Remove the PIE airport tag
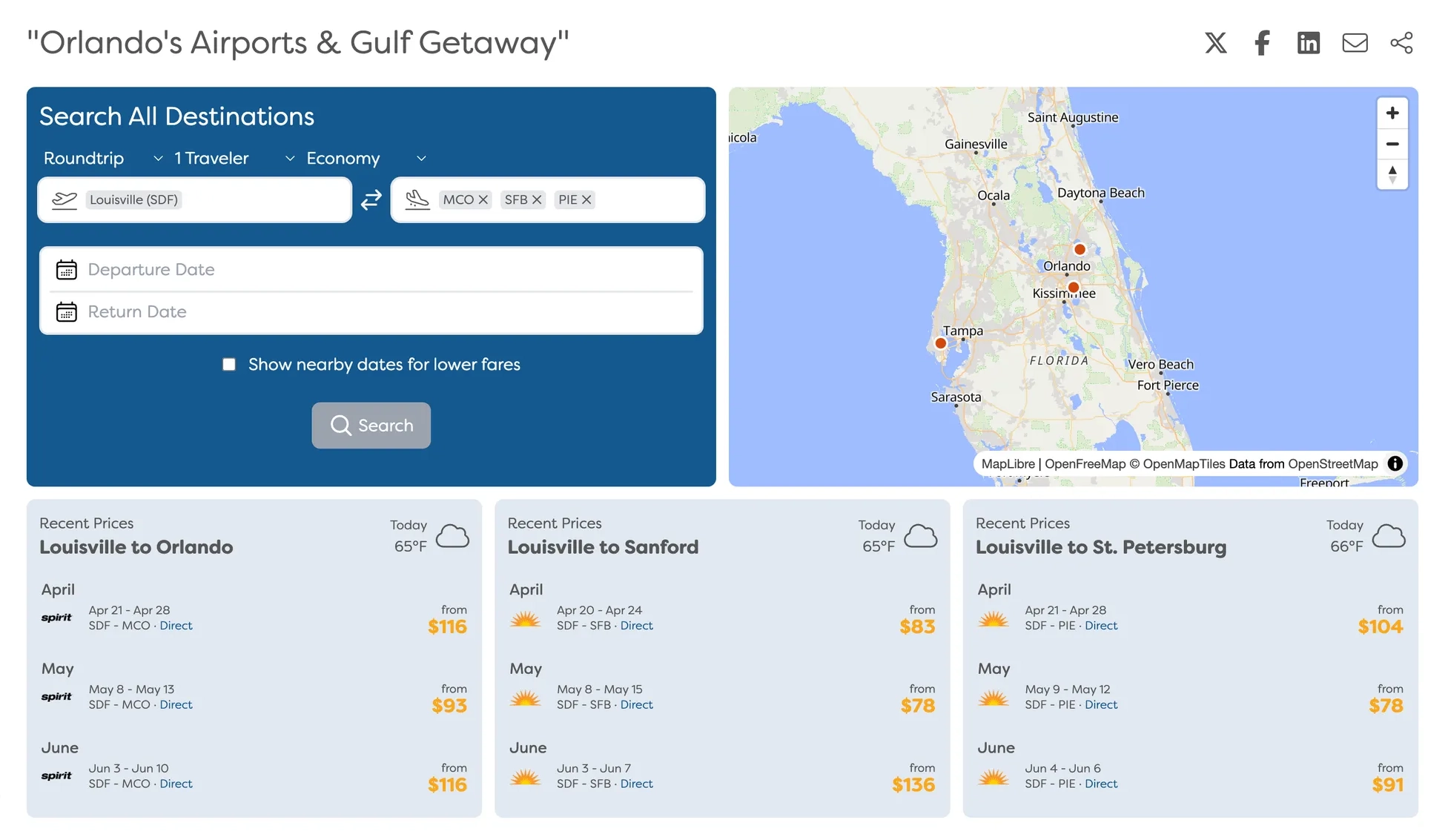 586,200
